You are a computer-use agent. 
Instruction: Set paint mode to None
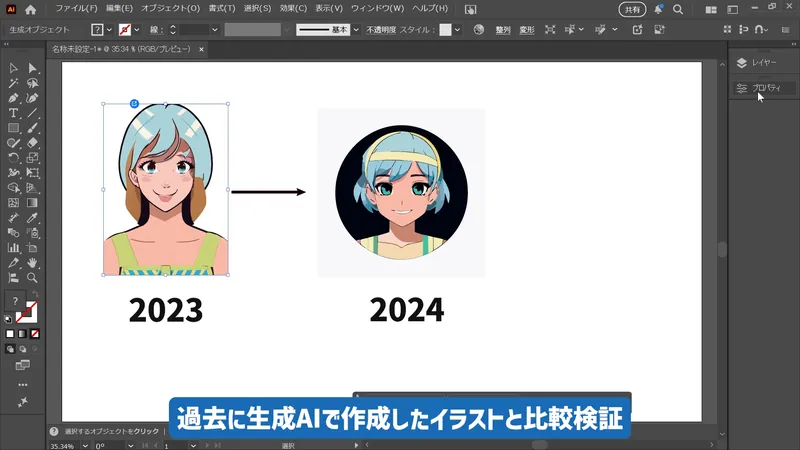(35, 334)
